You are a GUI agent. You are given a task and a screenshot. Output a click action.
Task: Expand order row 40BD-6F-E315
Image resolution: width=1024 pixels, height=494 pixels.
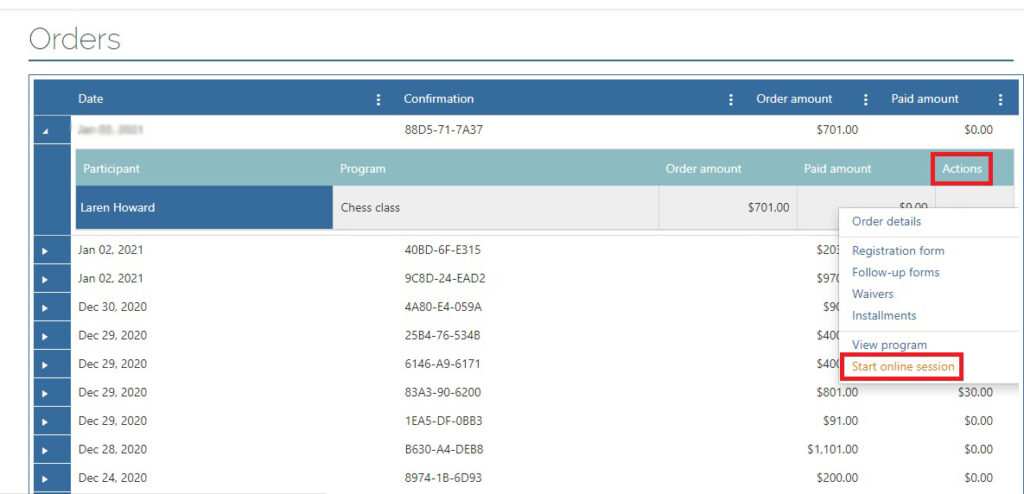click(46, 250)
